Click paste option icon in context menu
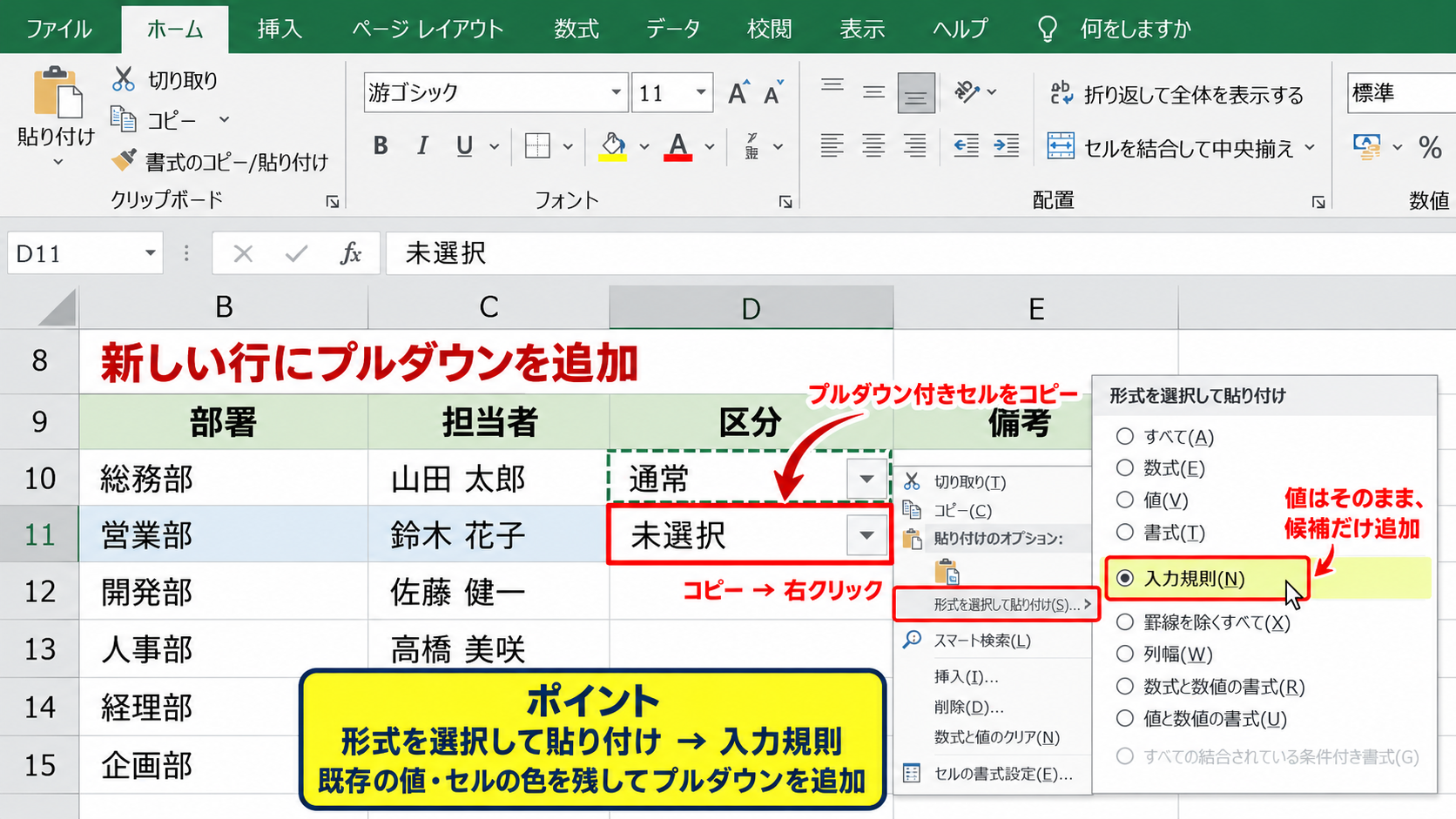Viewport: 1456px width, 819px height. point(947,572)
